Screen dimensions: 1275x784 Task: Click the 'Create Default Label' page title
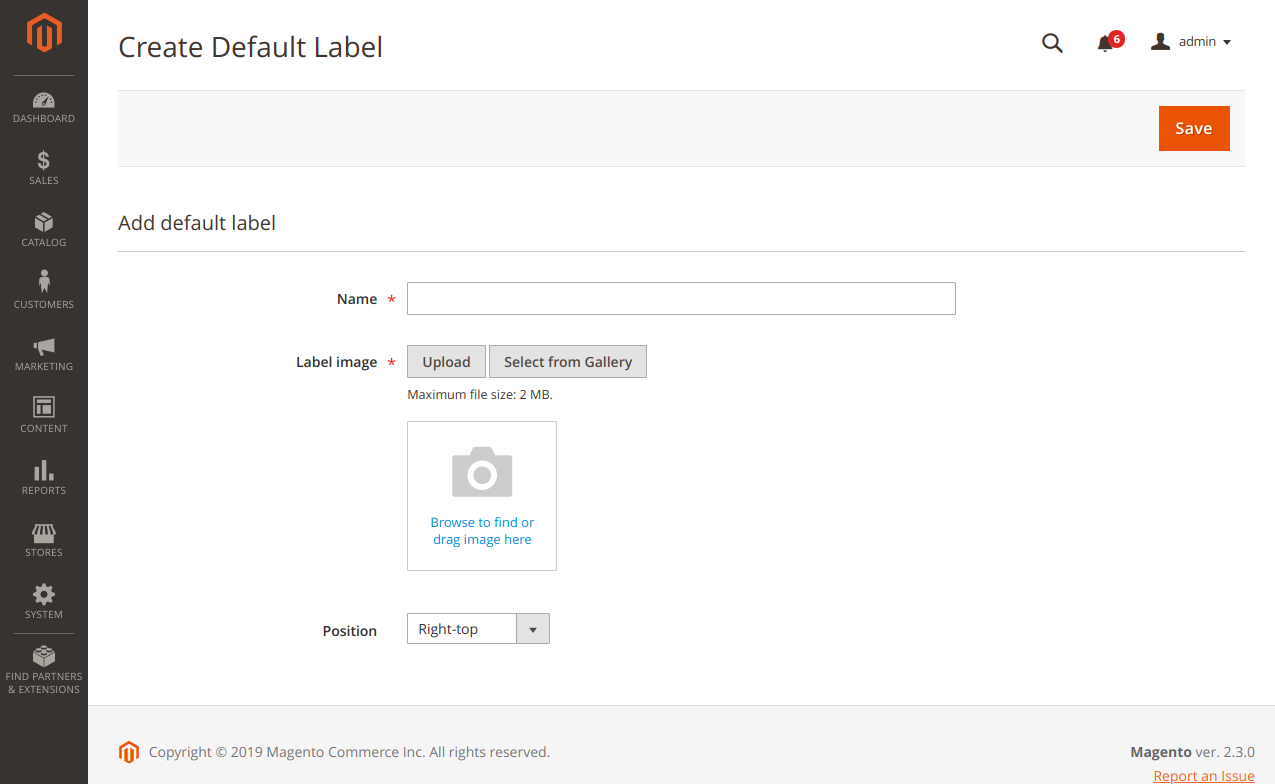tap(251, 47)
